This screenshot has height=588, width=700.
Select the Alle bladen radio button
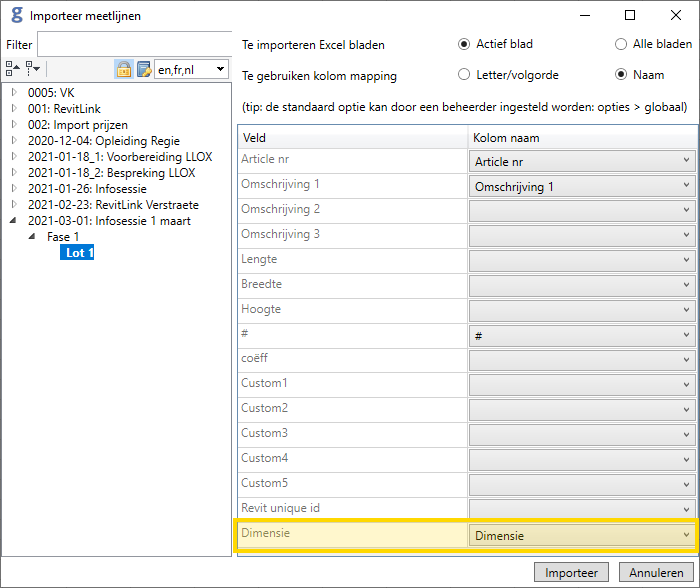tap(621, 44)
